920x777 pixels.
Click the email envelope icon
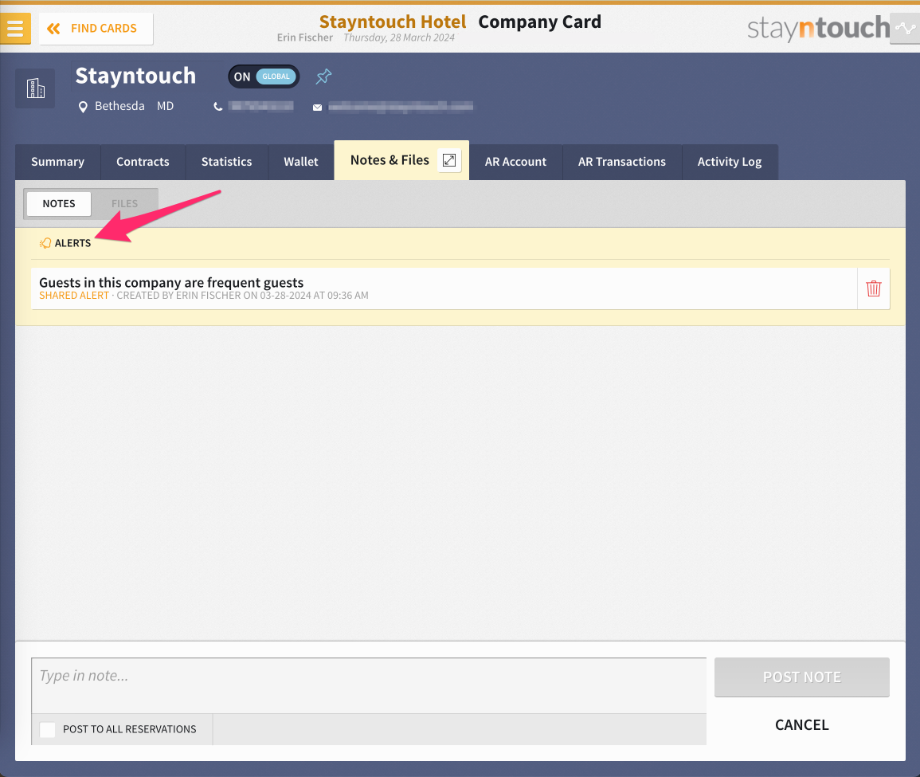point(317,107)
